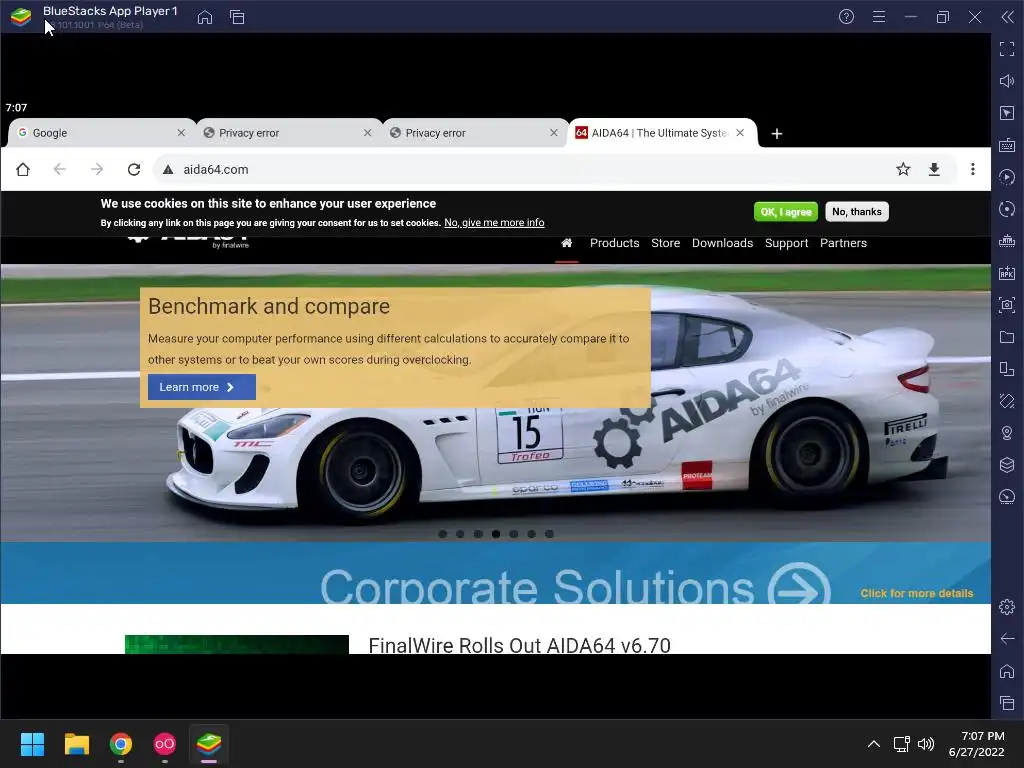This screenshot has height=768, width=1024.
Task: Open BlueStacks hamburger menu
Action: [879, 17]
